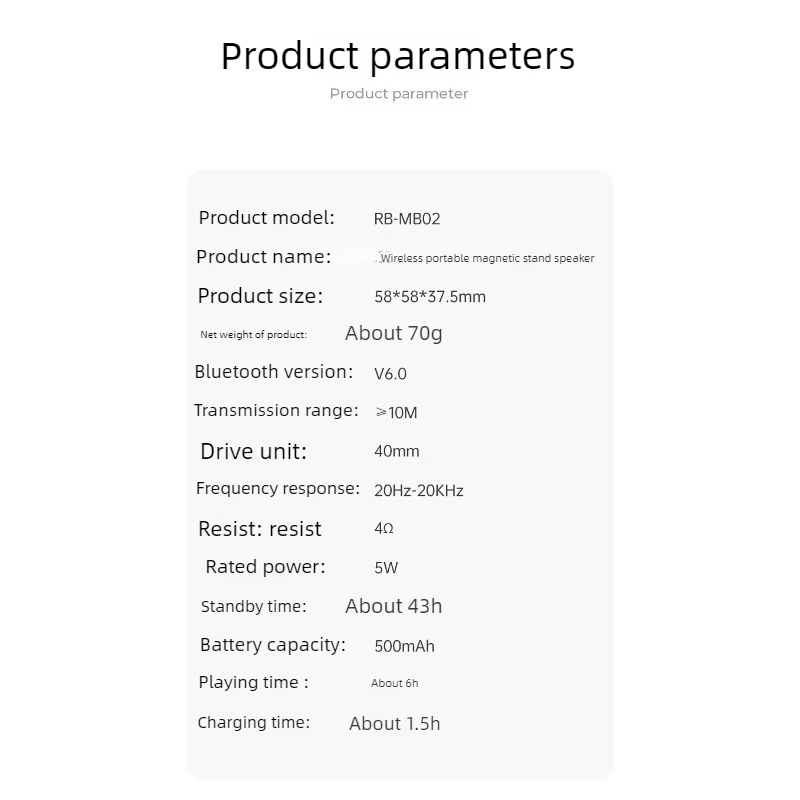Click the "Product parameters" main heading
The height and width of the screenshot is (800, 800).
click(x=398, y=57)
